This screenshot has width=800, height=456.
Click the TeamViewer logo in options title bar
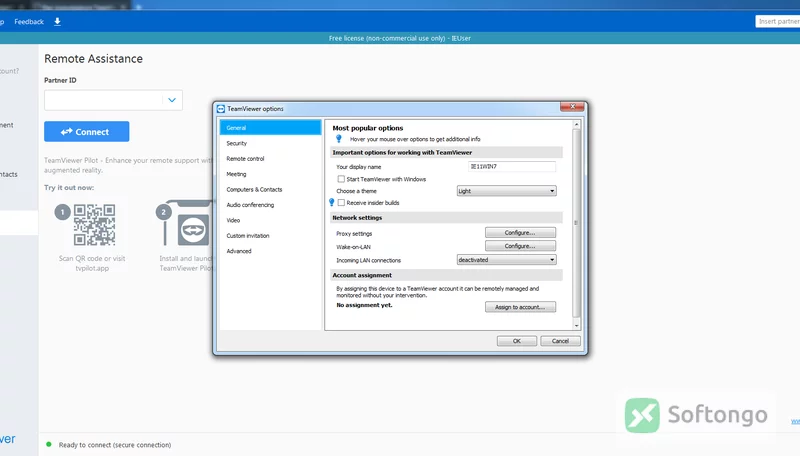pyautogui.click(x=221, y=109)
